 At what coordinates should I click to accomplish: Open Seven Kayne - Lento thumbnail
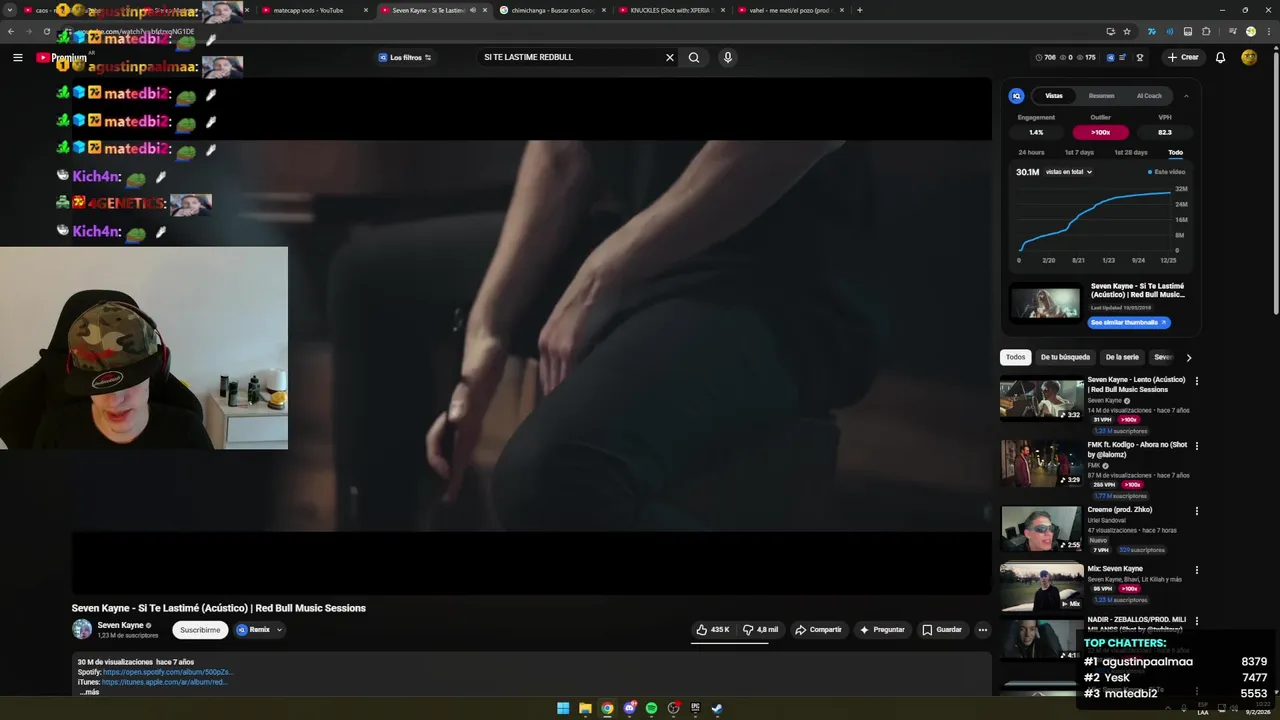coord(1042,399)
